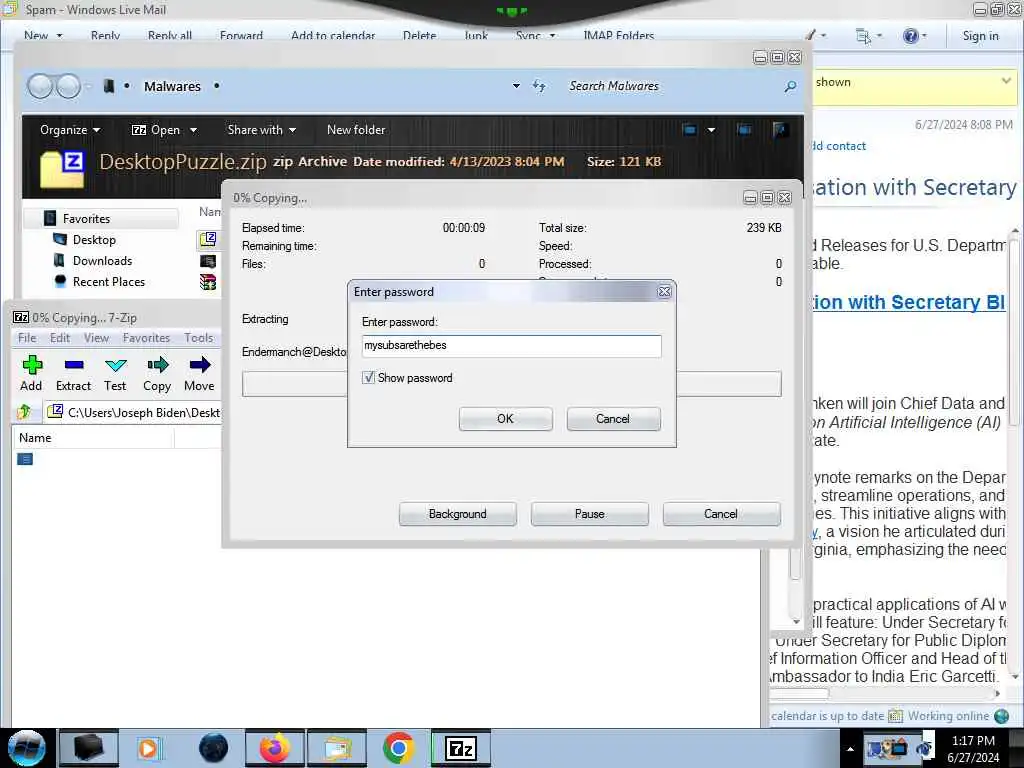Open the Windows Live Mail help icon
Screen dimensions: 1024x768
tap(910, 36)
